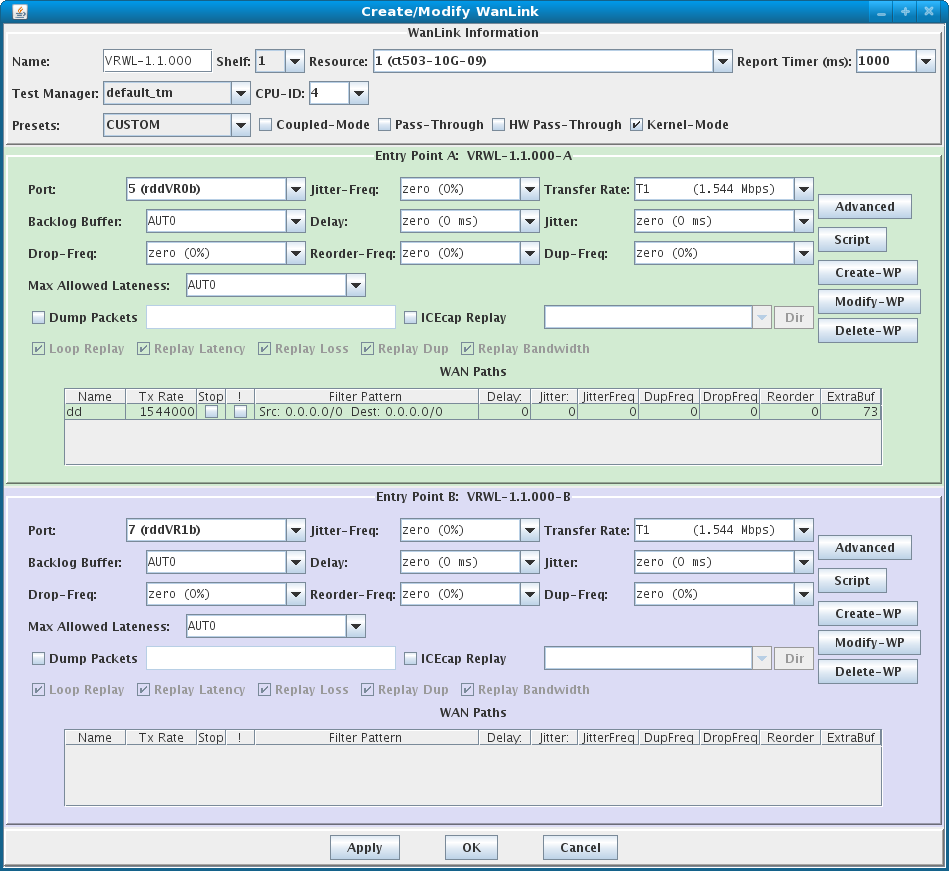Click Delete-WP in Entry Point A
This screenshot has height=871, width=949.
(x=868, y=330)
